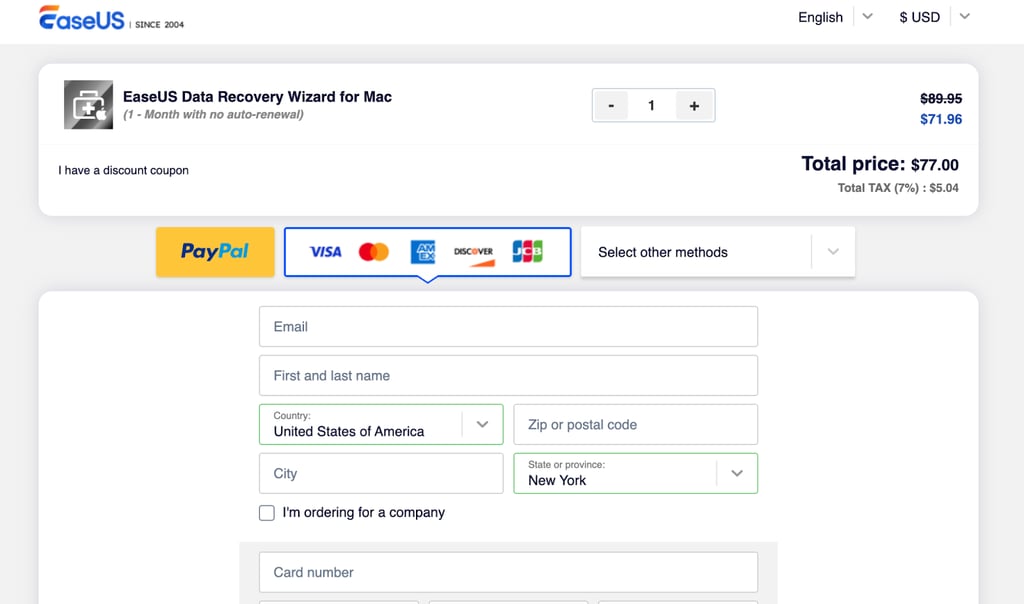This screenshot has width=1024, height=604.
Task: Focus the City input field
Action: pyautogui.click(x=381, y=473)
